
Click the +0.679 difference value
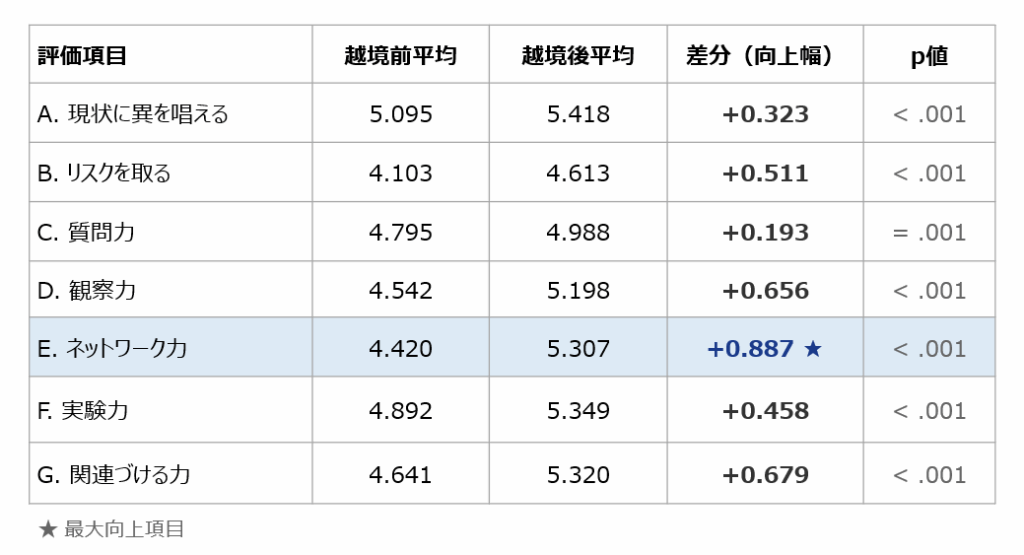click(765, 474)
